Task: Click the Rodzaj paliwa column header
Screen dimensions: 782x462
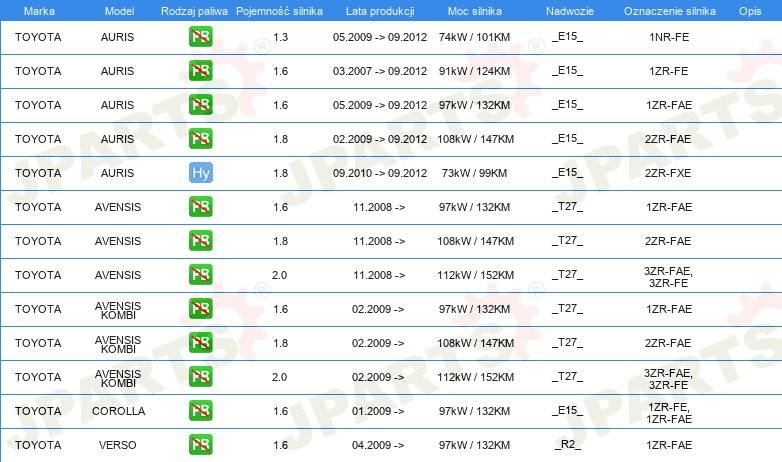Action: 194,11
